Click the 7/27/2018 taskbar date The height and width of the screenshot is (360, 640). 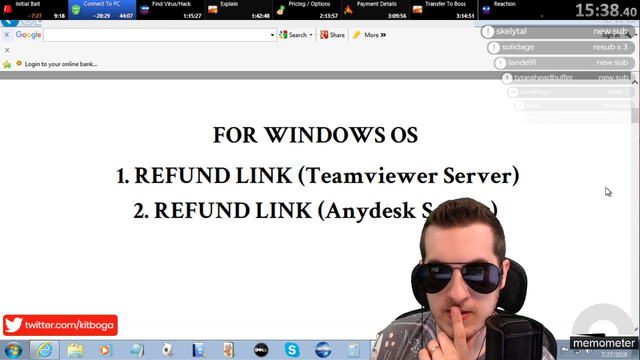[x=614, y=355]
